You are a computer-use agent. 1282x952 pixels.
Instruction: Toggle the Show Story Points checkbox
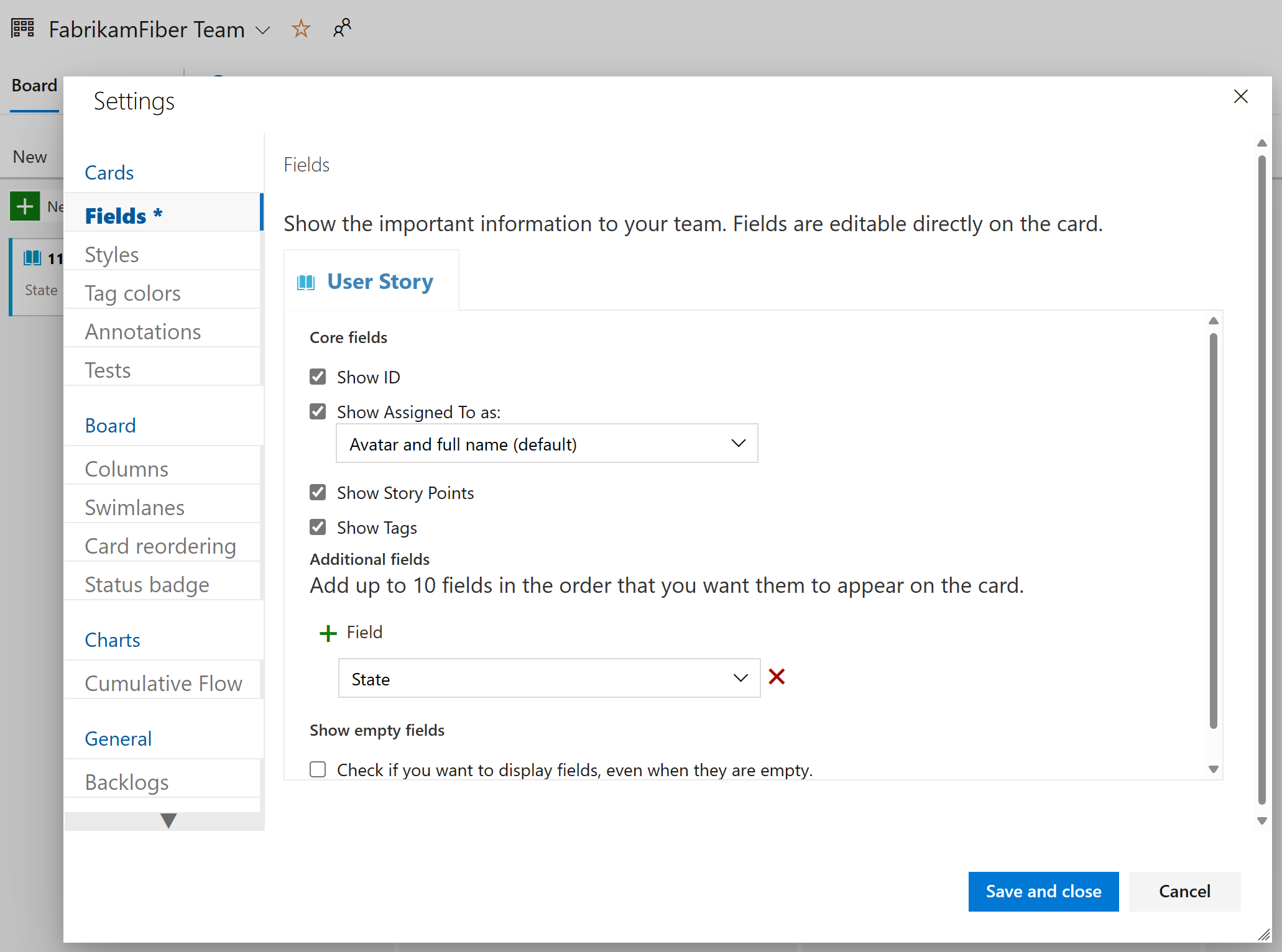318,492
